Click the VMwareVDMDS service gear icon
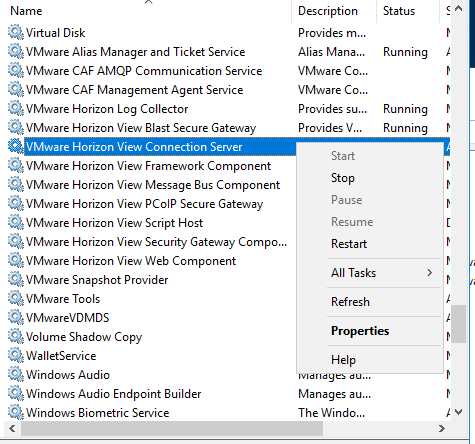 pos(15,317)
